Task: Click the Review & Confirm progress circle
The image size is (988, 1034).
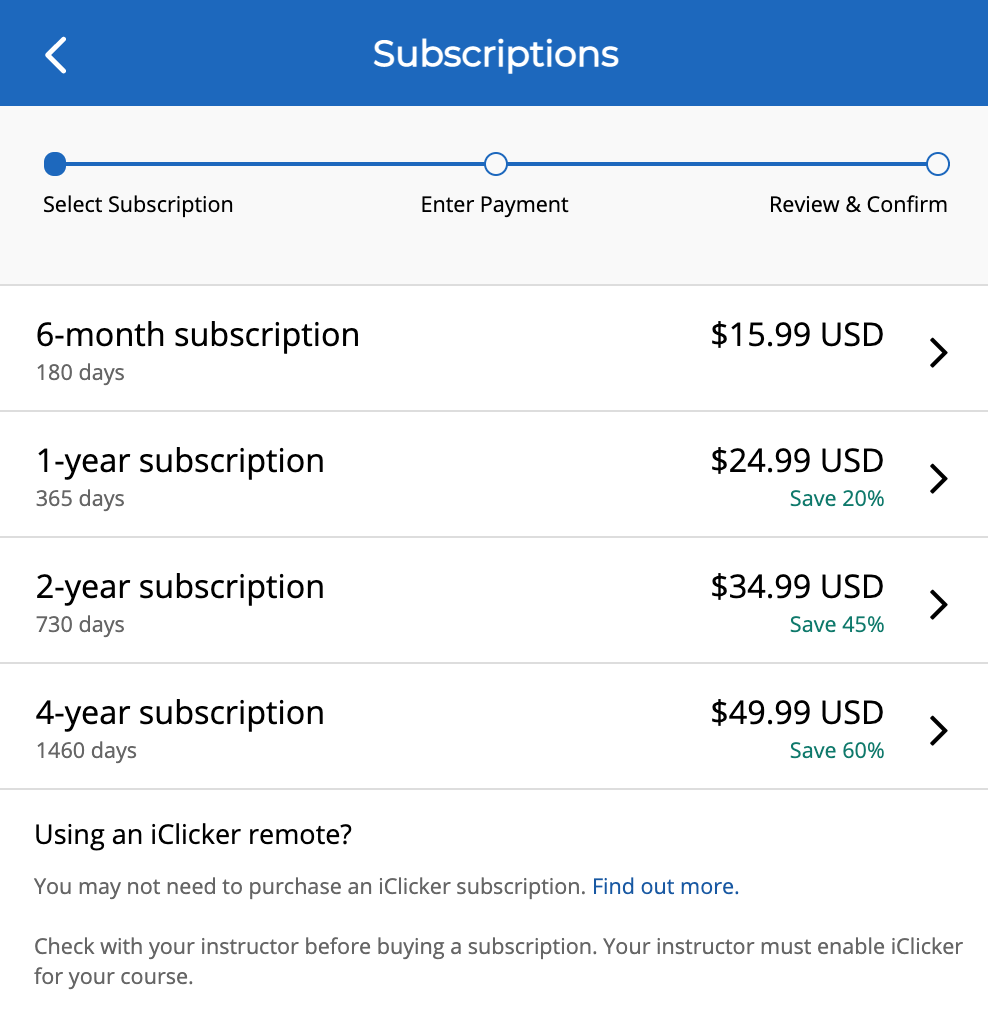Action: 937,163
